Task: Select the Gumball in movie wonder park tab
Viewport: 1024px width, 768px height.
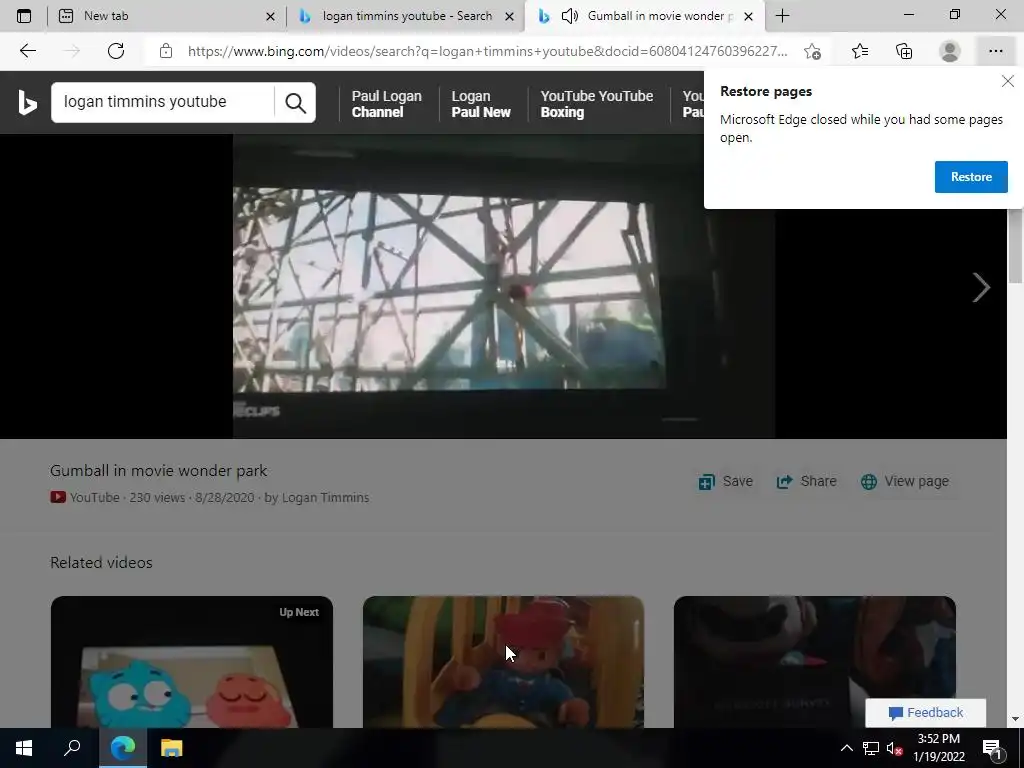Action: [643, 16]
